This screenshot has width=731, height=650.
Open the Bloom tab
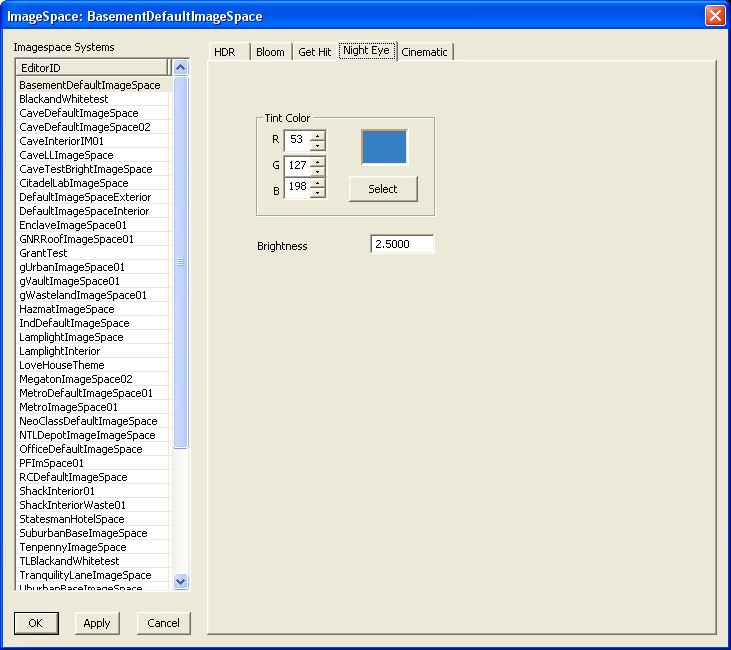[x=270, y=52]
